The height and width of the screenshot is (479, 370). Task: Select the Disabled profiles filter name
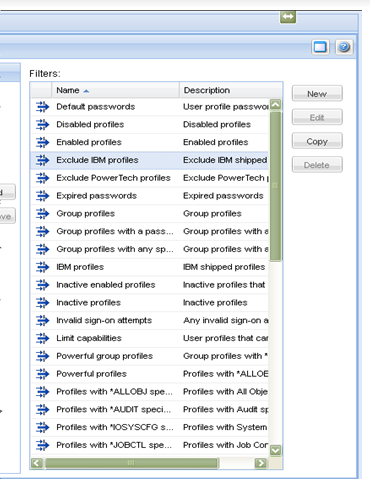pyautogui.click(x=90, y=124)
